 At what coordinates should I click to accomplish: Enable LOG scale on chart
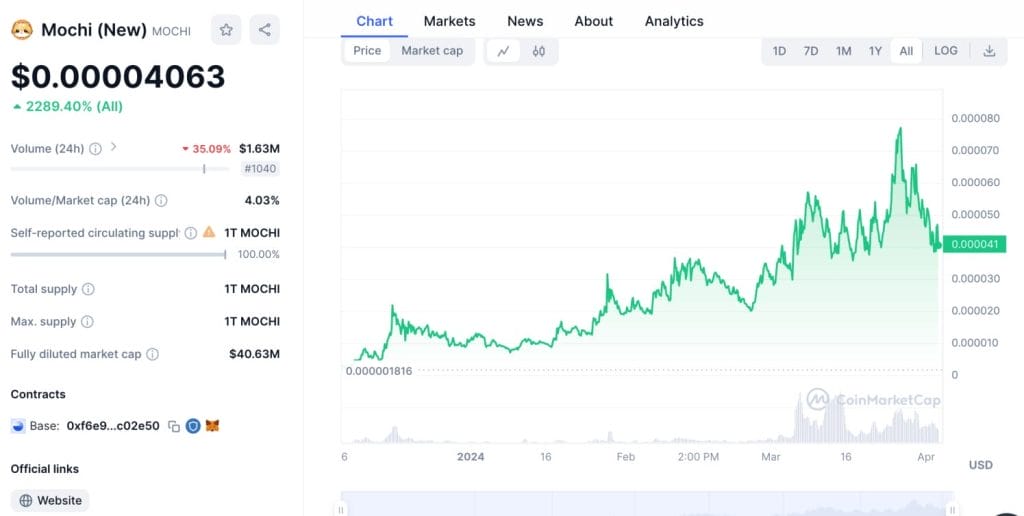click(945, 51)
